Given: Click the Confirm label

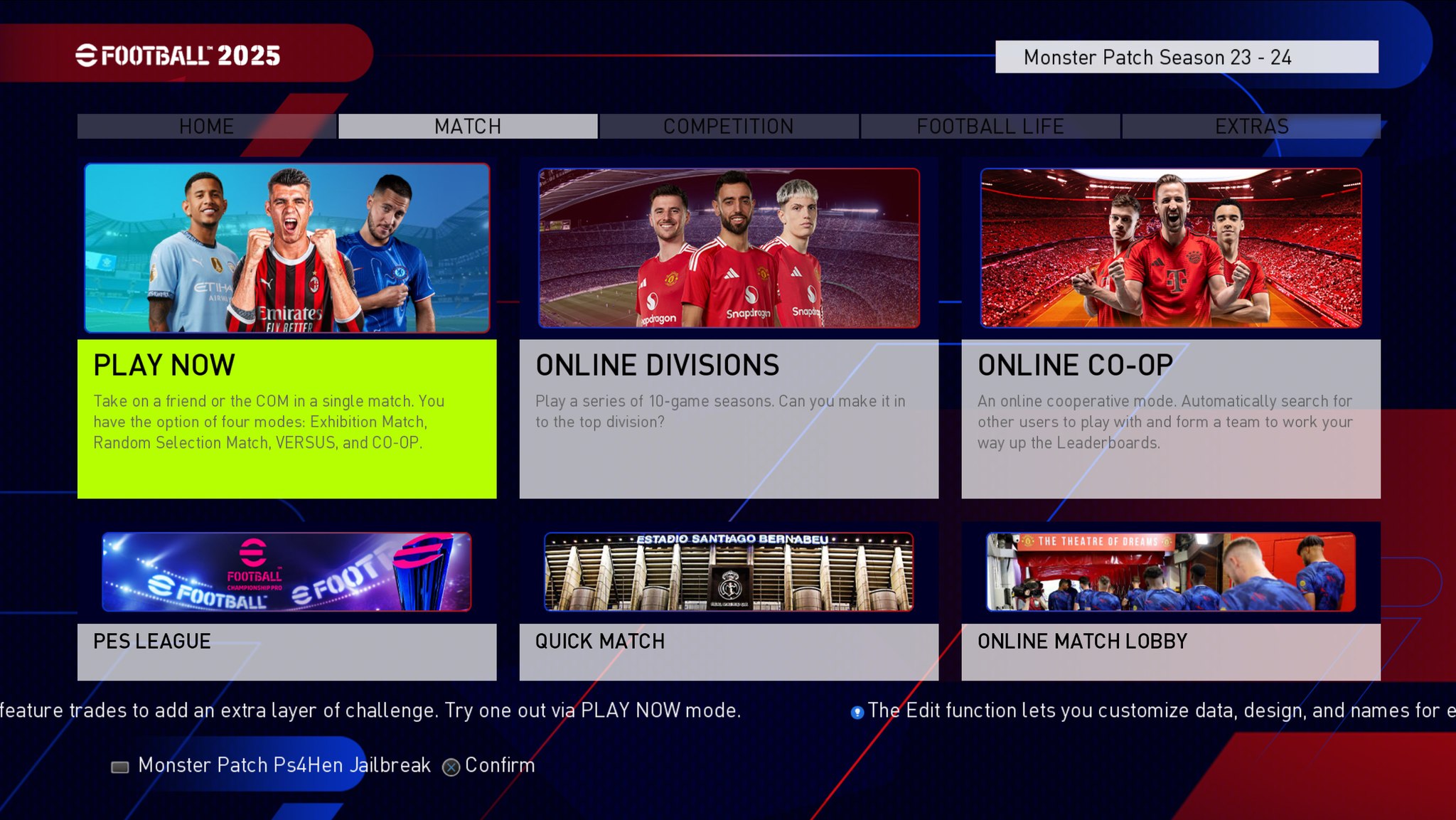Looking at the screenshot, I should (500, 765).
